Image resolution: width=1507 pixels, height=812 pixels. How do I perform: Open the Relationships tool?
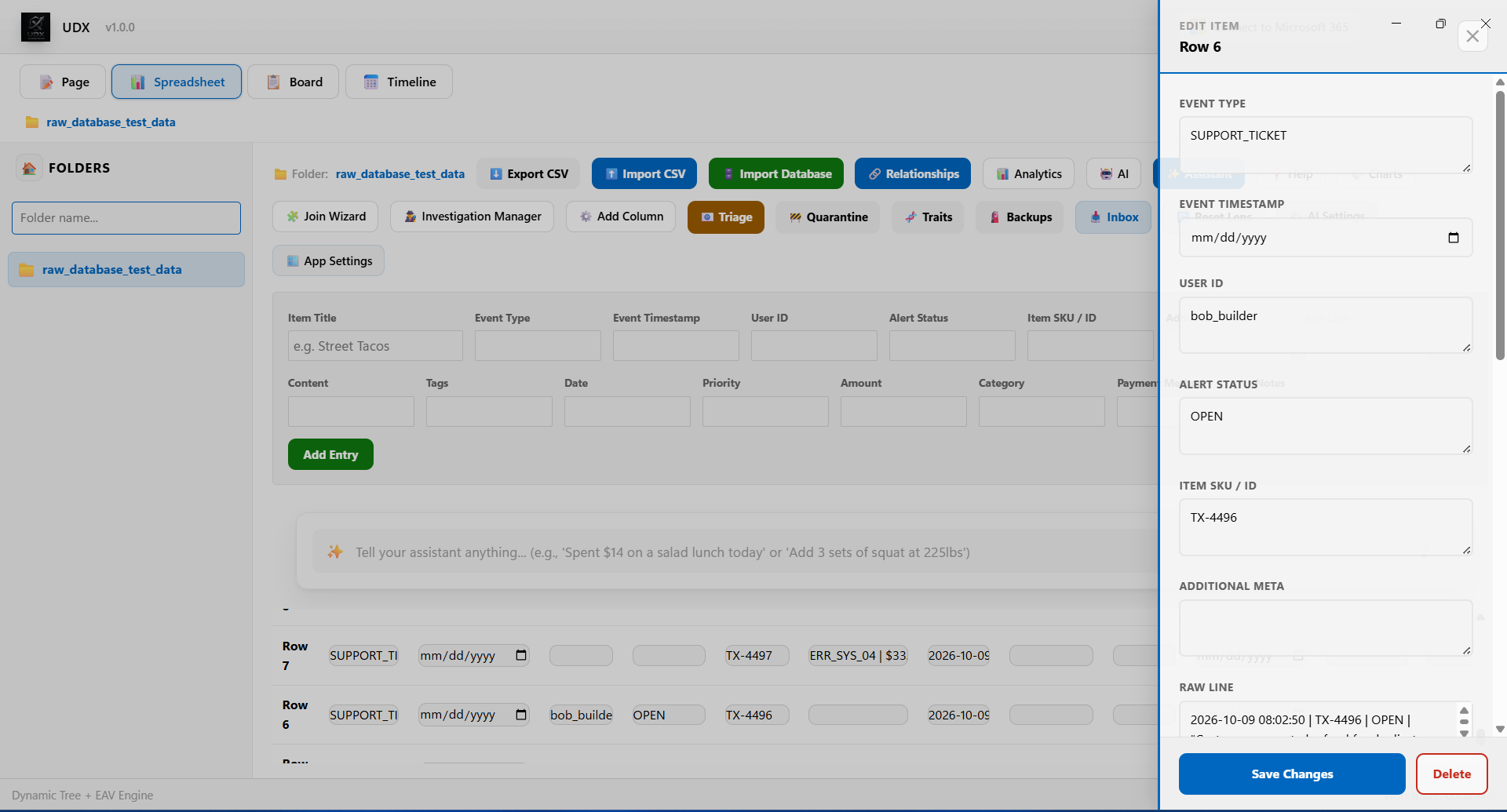[x=913, y=173]
